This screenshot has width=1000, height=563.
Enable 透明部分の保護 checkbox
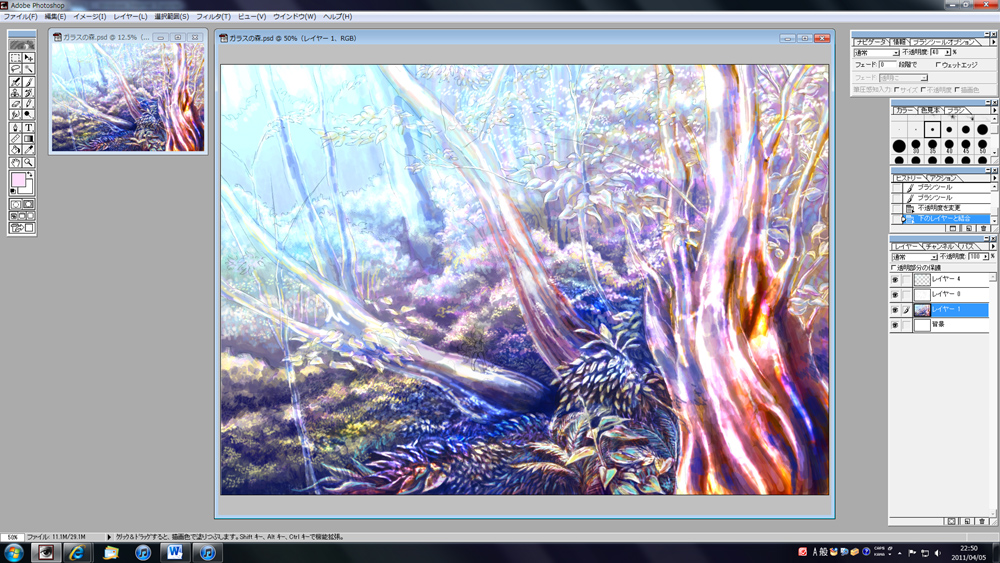click(894, 268)
